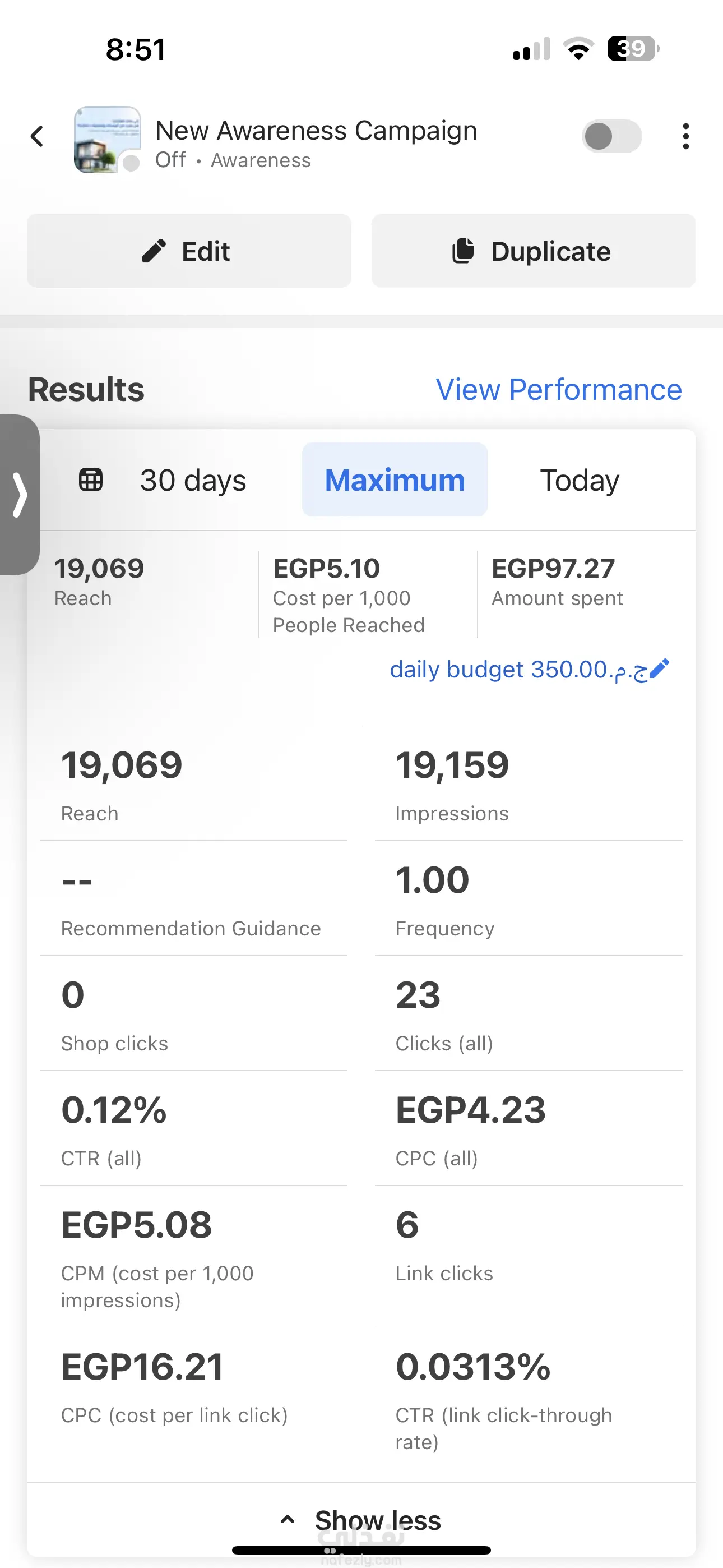Edit the daily budget 350.00 link
Screen dimensions: 723x1568
518,670
